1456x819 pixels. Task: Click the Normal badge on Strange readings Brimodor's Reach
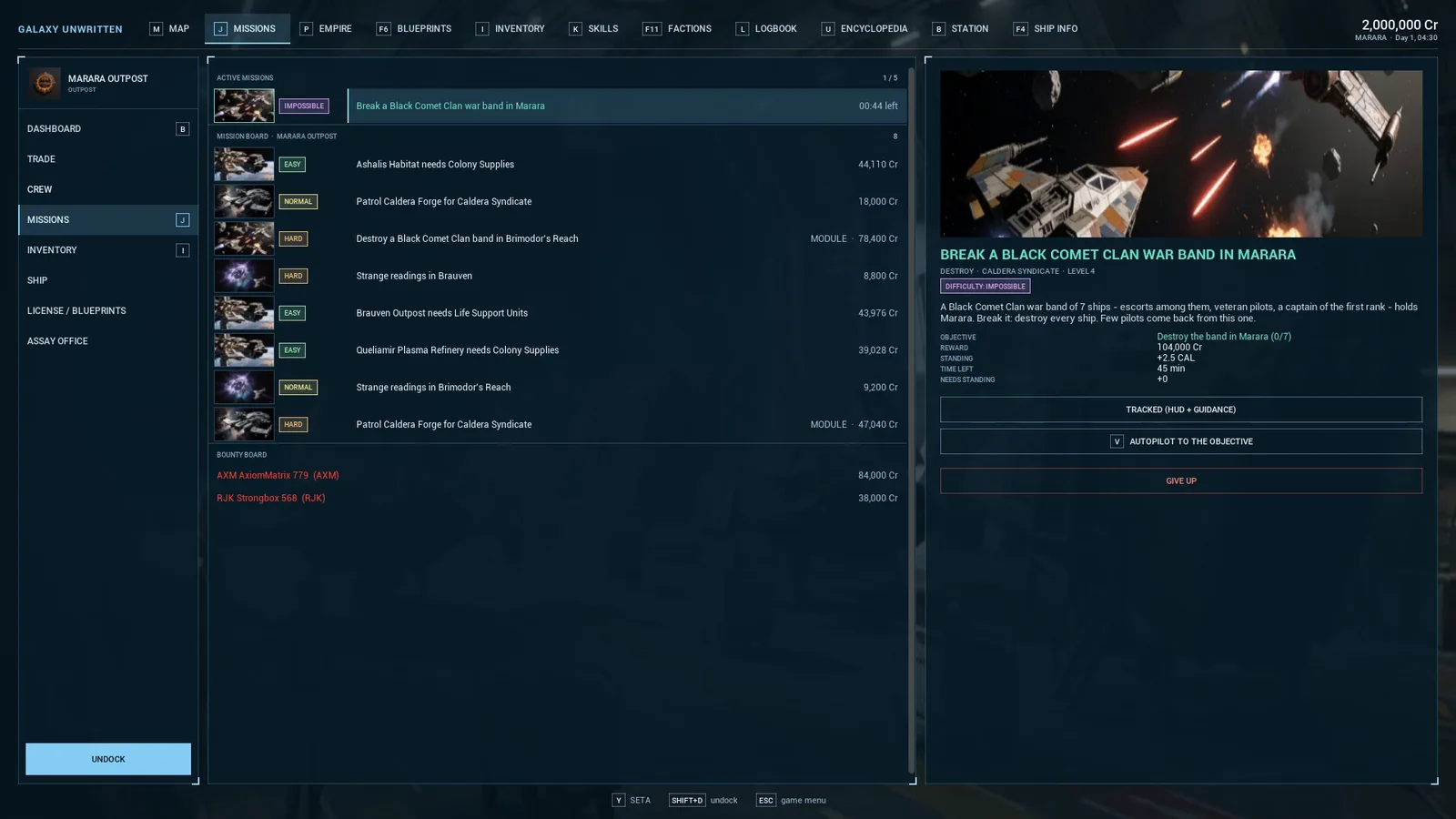[298, 388]
